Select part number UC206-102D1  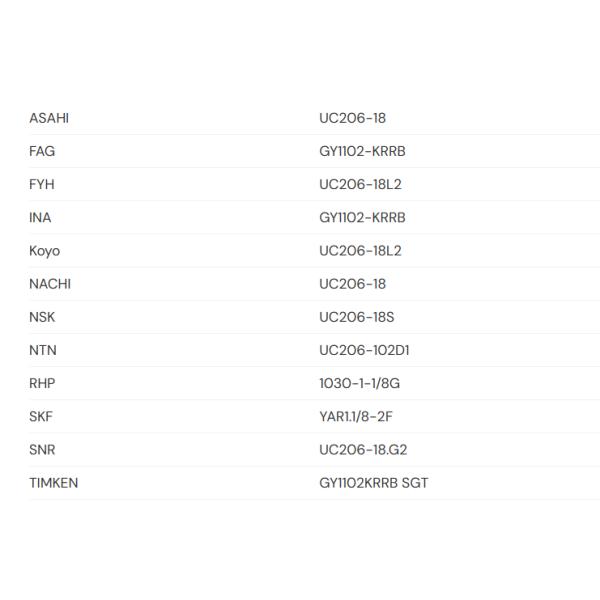[364, 350]
